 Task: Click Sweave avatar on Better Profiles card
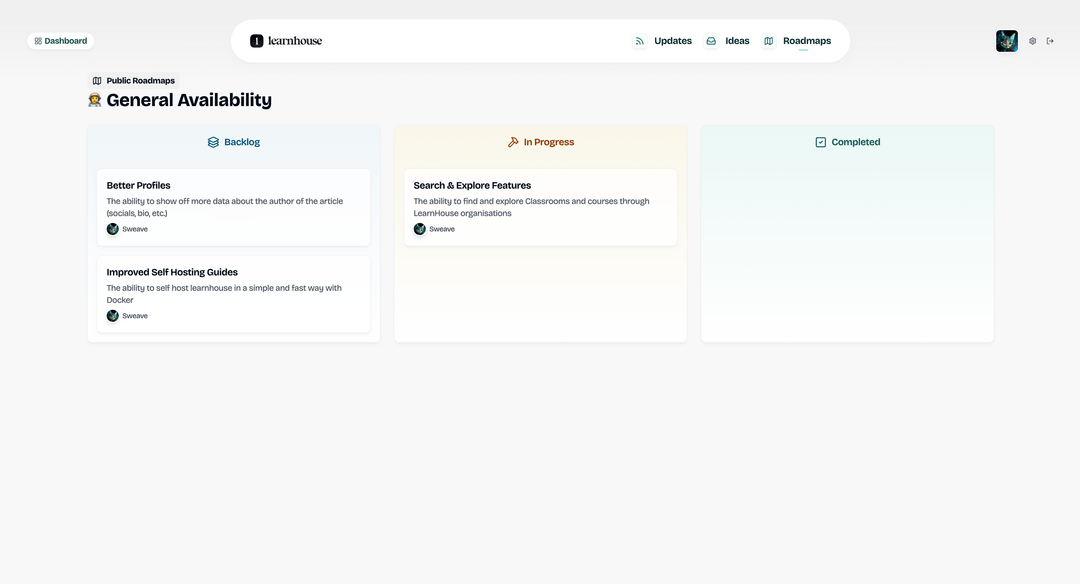(x=113, y=229)
